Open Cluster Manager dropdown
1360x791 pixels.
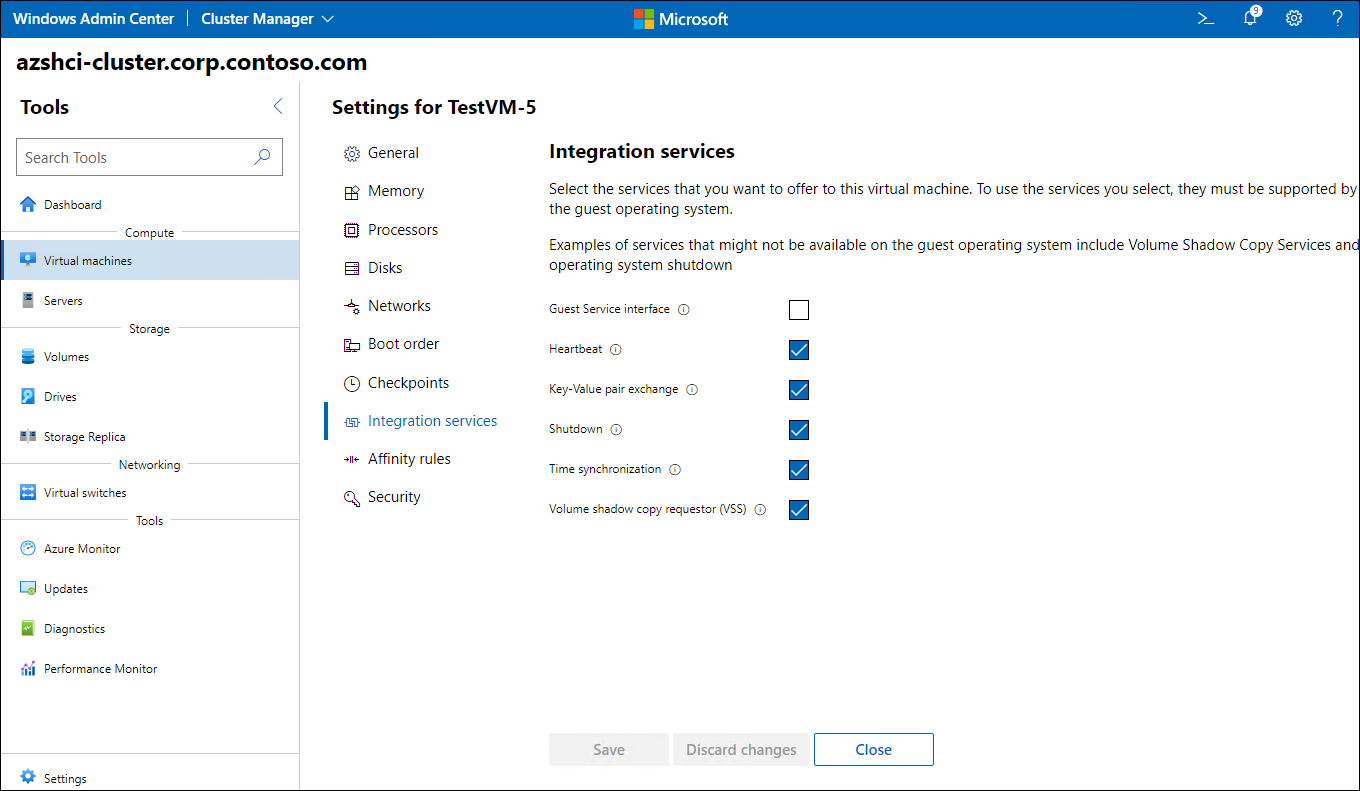pyautogui.click(x=267, y=19)
